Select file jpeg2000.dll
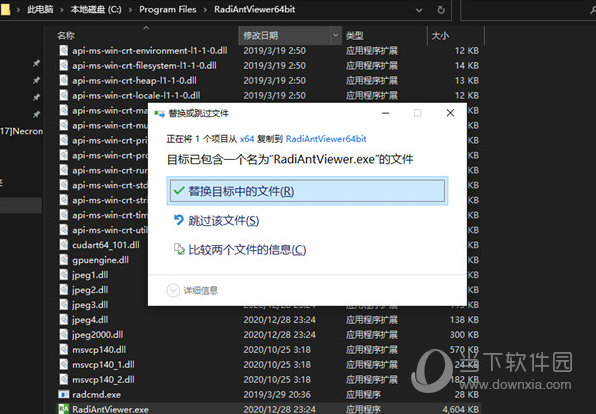This screenshot has height=414, width=596. tap(98, 335)
